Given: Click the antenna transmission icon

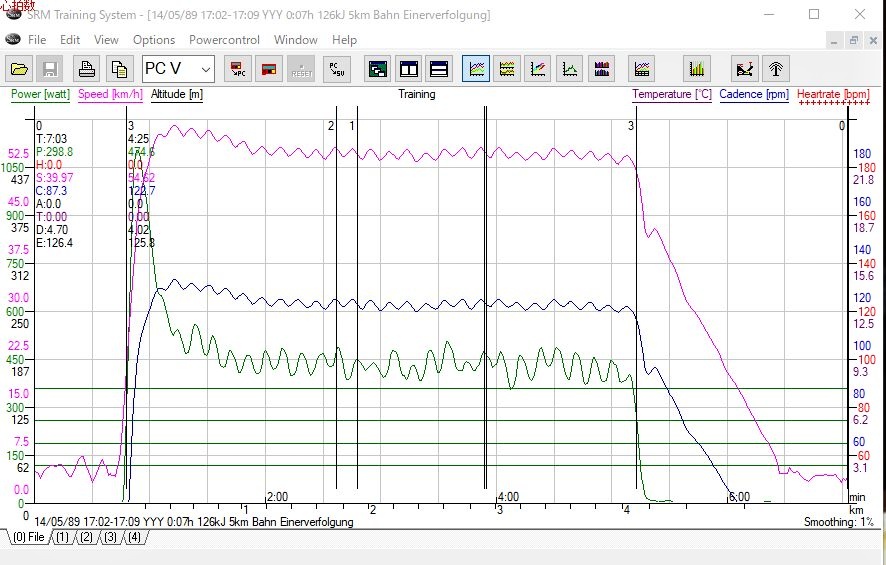Looking at the screenshot, I should pos(776,69).
